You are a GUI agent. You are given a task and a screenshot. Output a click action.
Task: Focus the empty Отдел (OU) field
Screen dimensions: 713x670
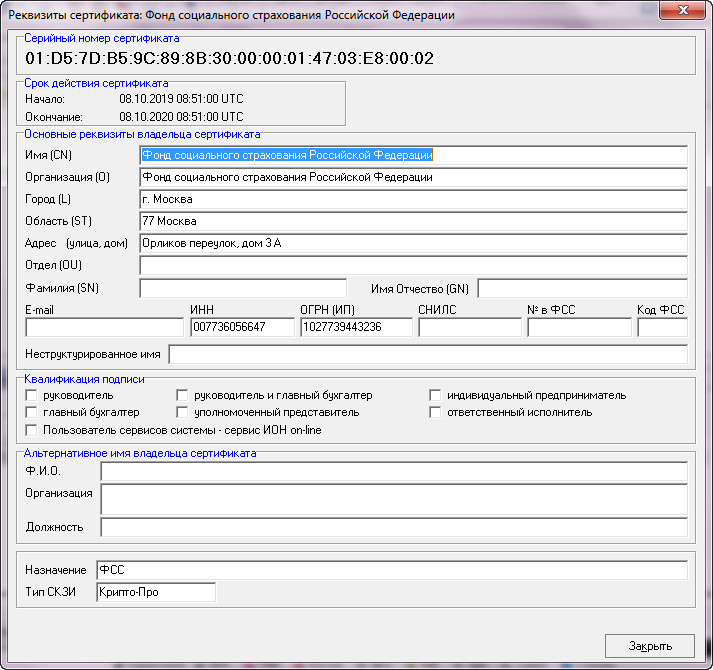tap(413, 265)
